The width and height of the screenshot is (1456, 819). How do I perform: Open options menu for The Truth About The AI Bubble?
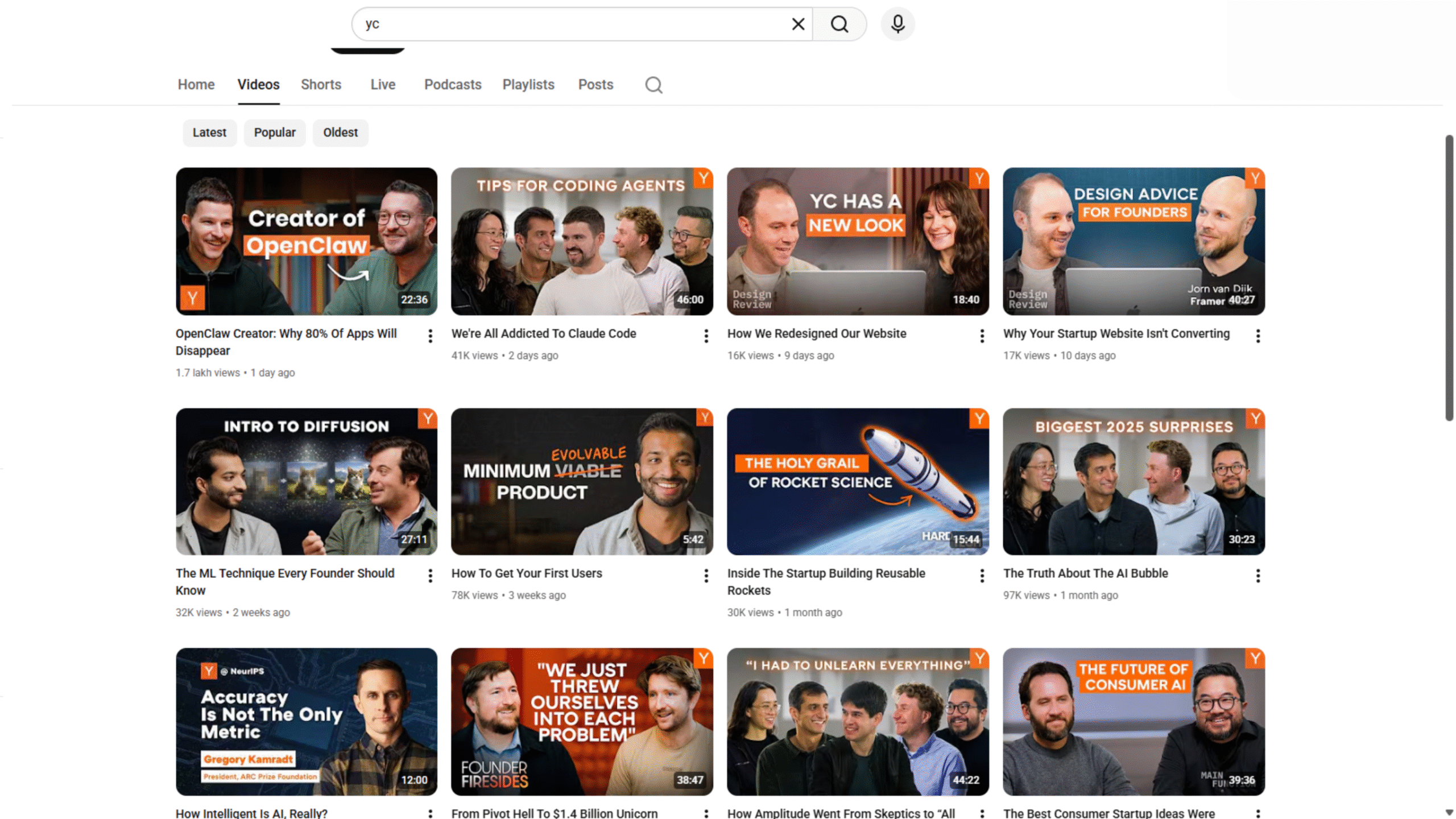(1258, 576)
